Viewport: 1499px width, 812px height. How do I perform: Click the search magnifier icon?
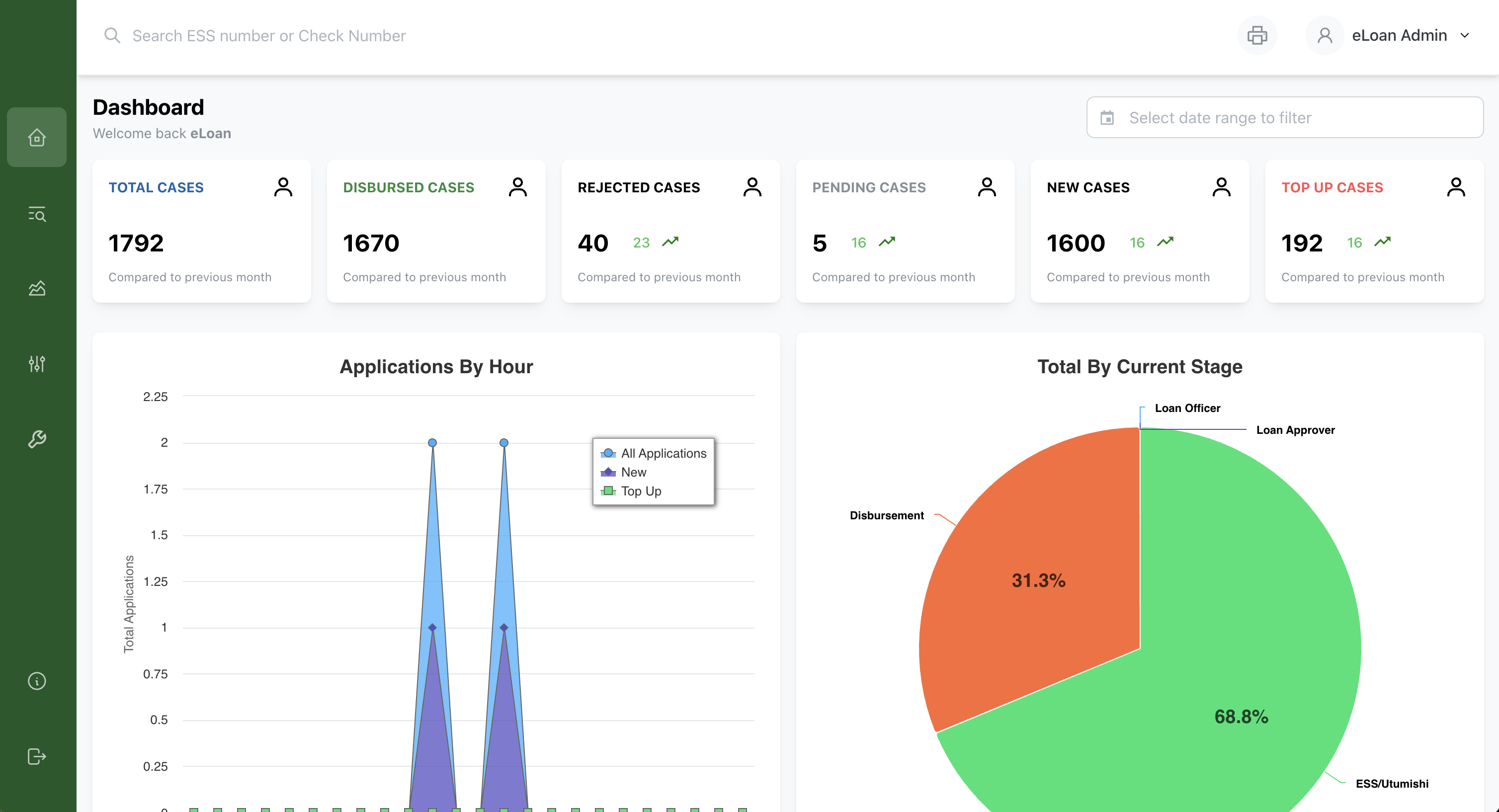pos(112,35)
